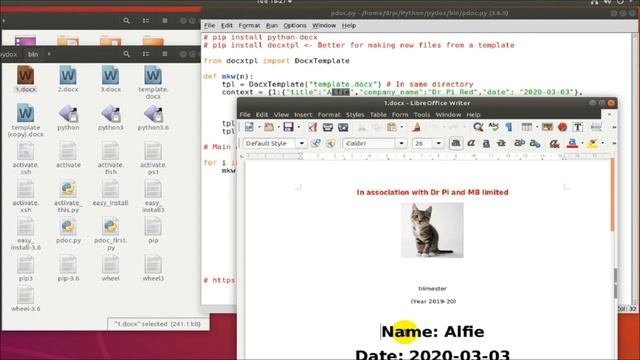Switch view mode in bin file manager

[x=146, y=54]
